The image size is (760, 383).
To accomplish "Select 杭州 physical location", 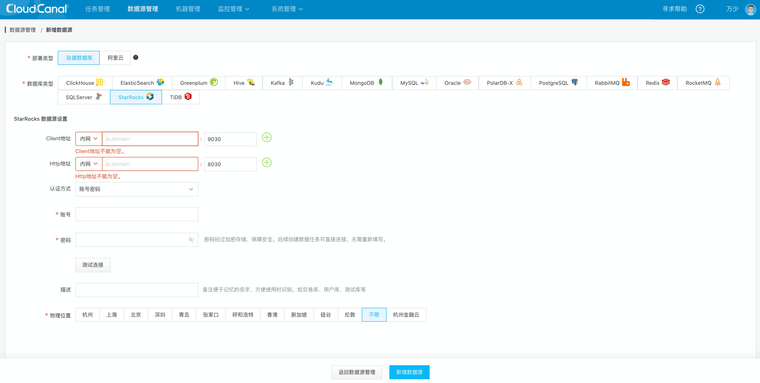I will [88, 315].
